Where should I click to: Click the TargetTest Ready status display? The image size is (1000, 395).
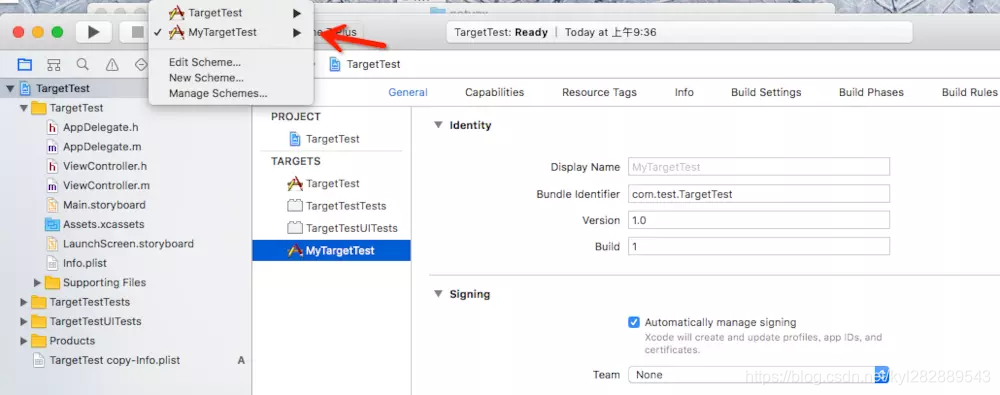pyautogui.click(x=679, y=32)
